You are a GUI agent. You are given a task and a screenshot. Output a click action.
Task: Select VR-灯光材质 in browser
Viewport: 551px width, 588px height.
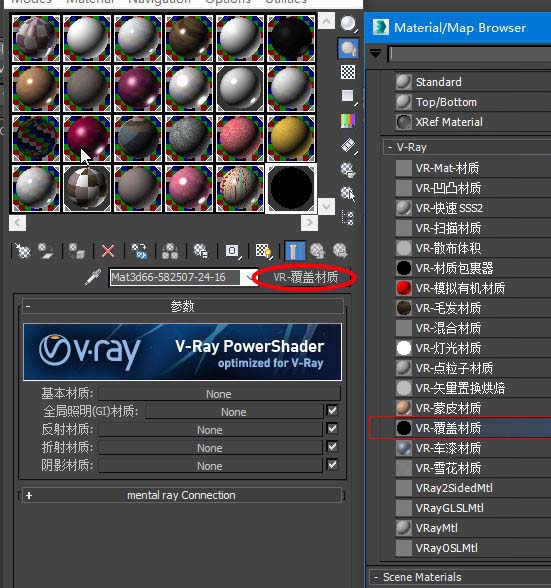[x=473, y=348]
